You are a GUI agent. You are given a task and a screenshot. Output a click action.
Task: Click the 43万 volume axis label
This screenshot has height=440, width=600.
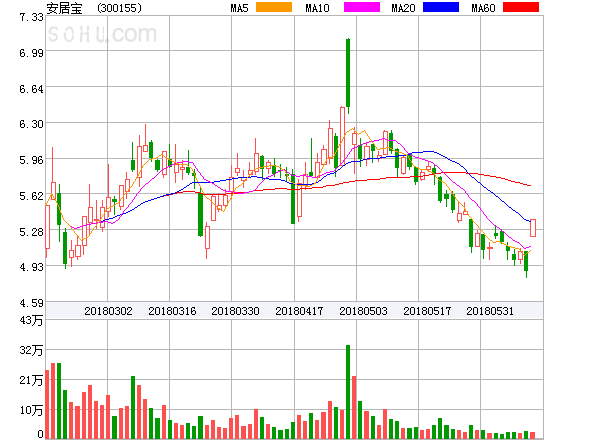(31, 320)
